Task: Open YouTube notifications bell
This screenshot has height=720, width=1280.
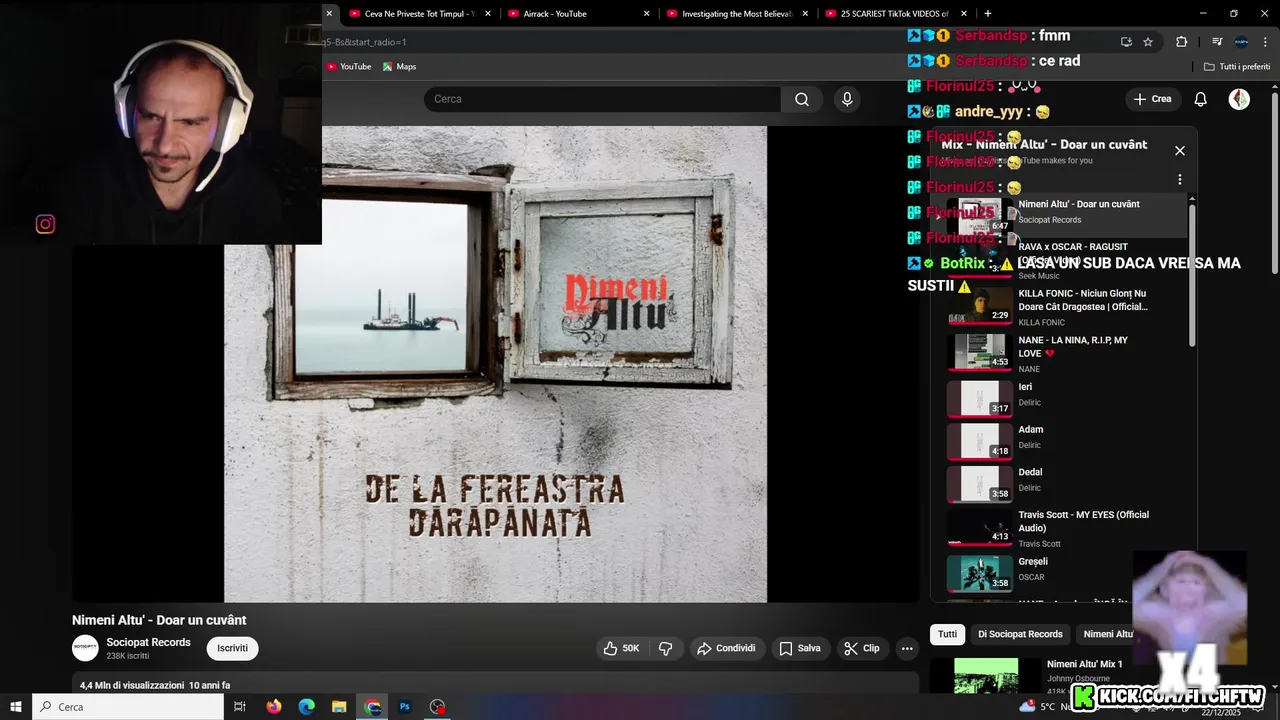Action: [1201, 99]
